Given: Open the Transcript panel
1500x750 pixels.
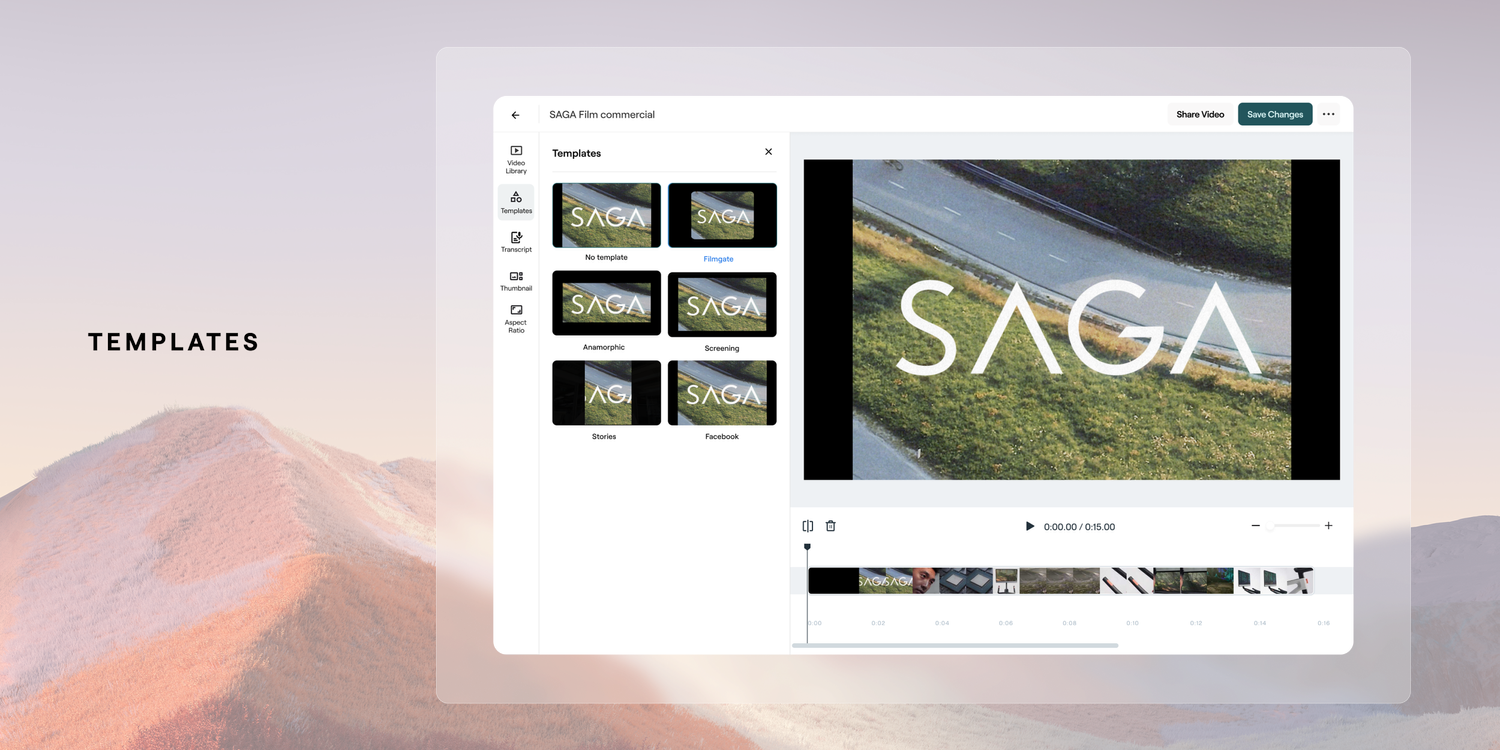Looking at the screenshot, I should (516, 242).
